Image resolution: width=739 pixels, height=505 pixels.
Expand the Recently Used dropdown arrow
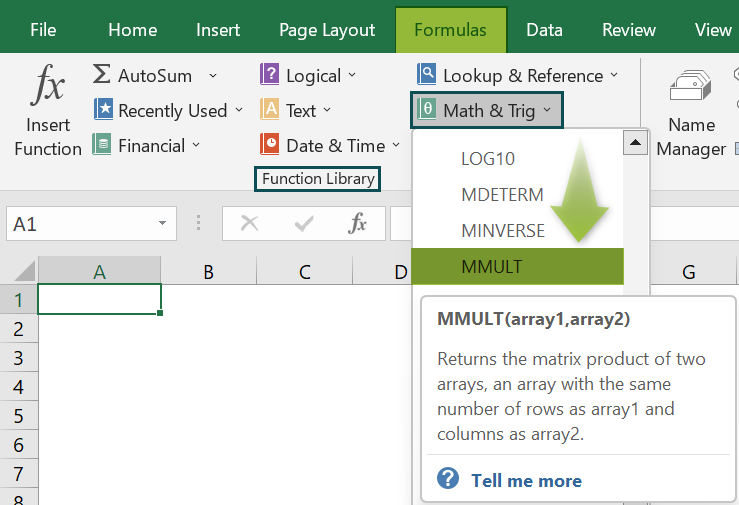coord(239,110)
